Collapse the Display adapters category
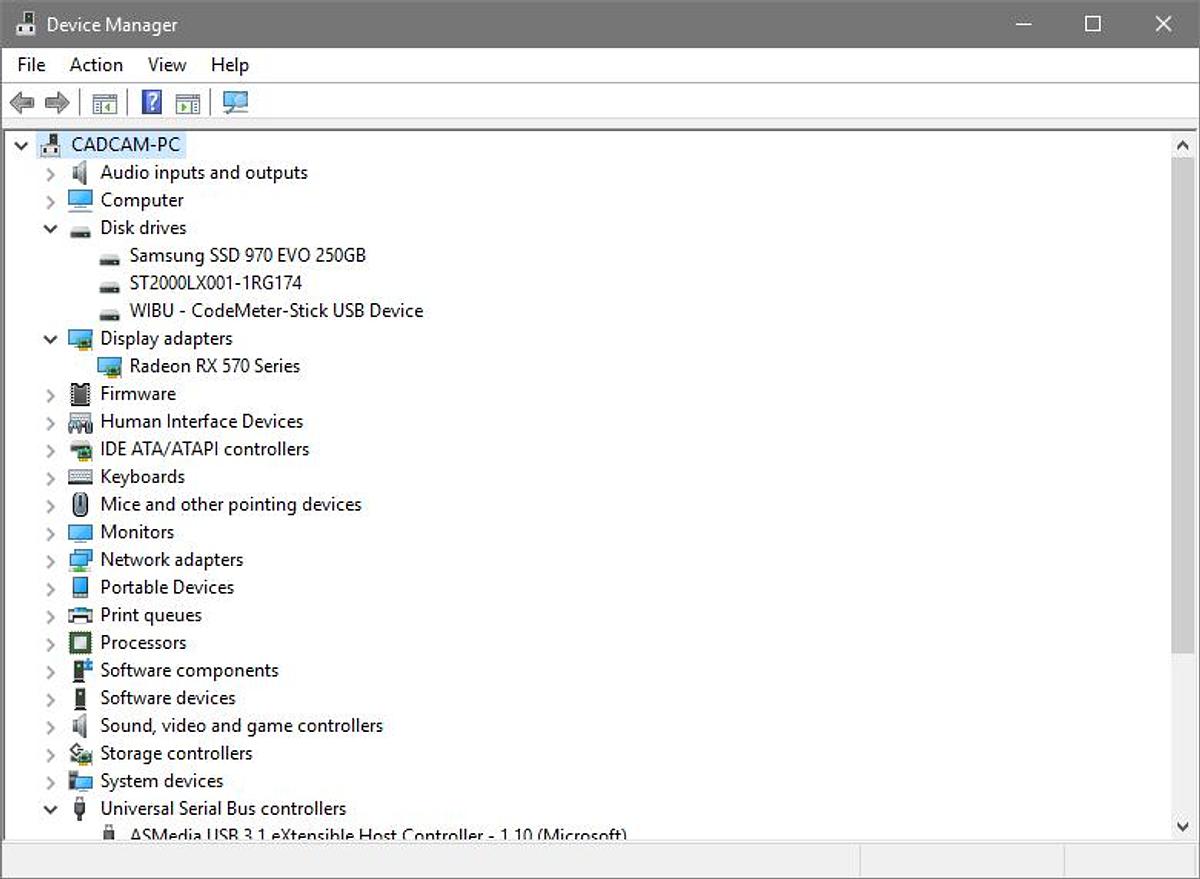The width and height of the screenshot is (1200, 879). coord(51,340)
